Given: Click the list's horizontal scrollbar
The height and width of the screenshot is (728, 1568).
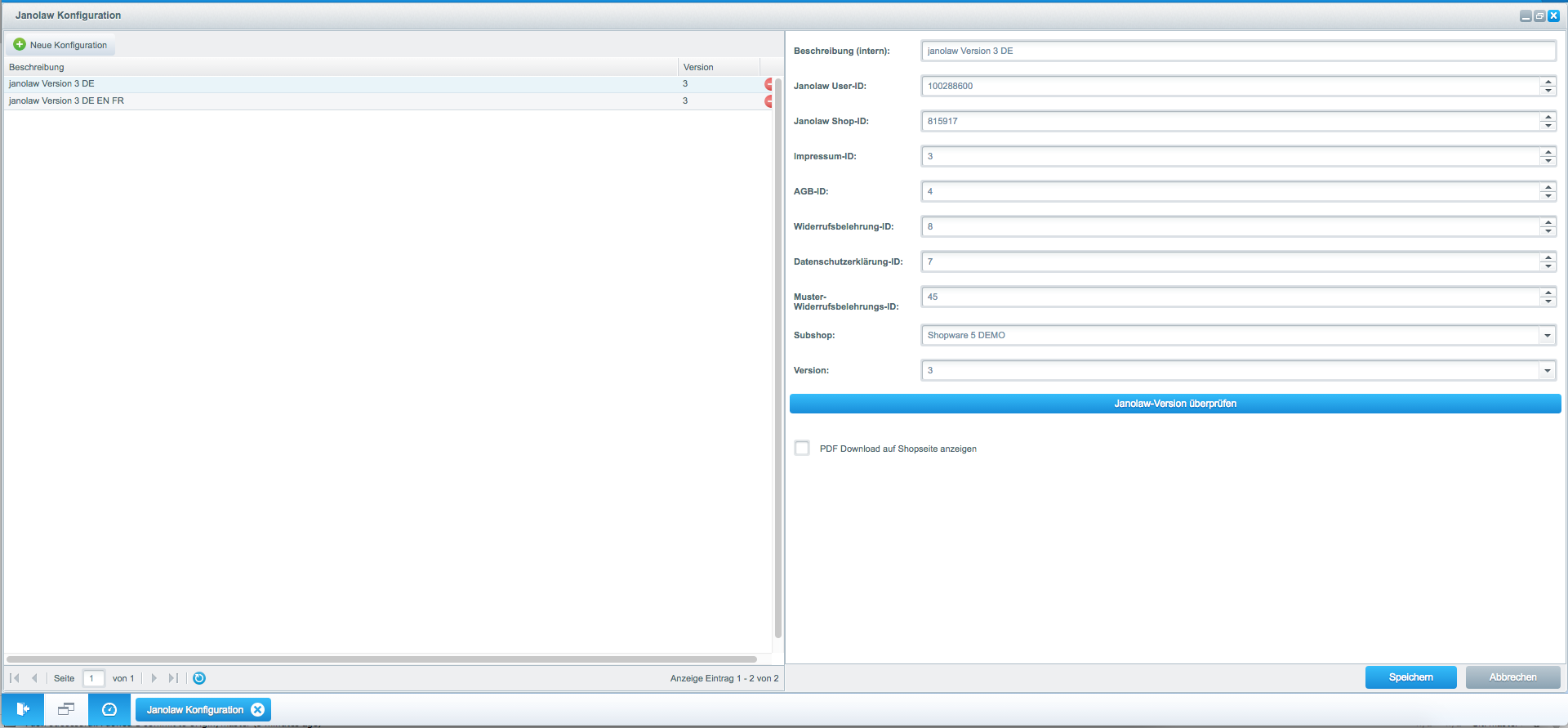Looking at the screenshot, I should 381,659.
